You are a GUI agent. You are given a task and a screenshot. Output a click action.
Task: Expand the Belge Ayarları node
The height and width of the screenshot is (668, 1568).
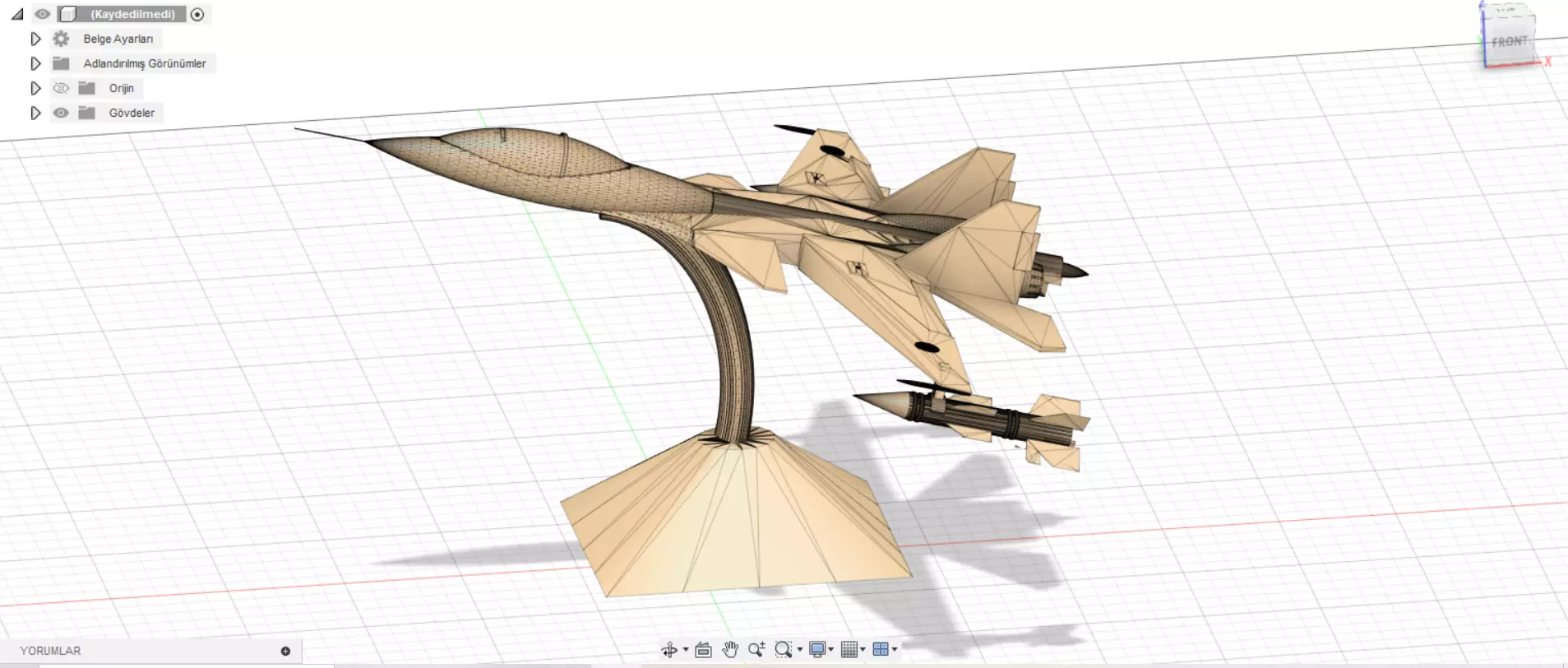click(35, 39)
